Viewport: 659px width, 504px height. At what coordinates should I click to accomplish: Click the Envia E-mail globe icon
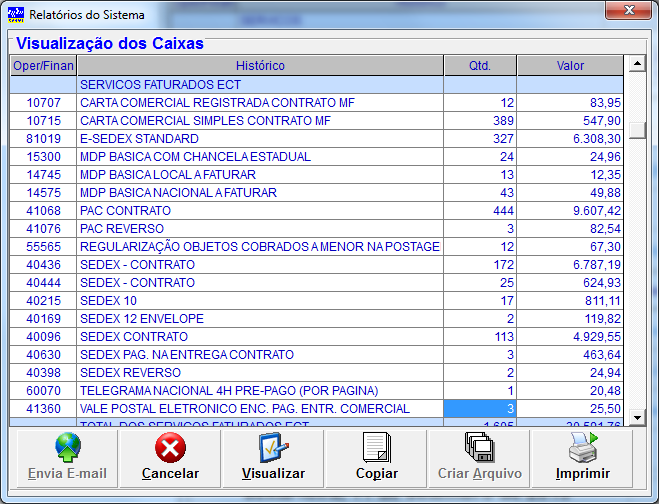pos(67,448)
